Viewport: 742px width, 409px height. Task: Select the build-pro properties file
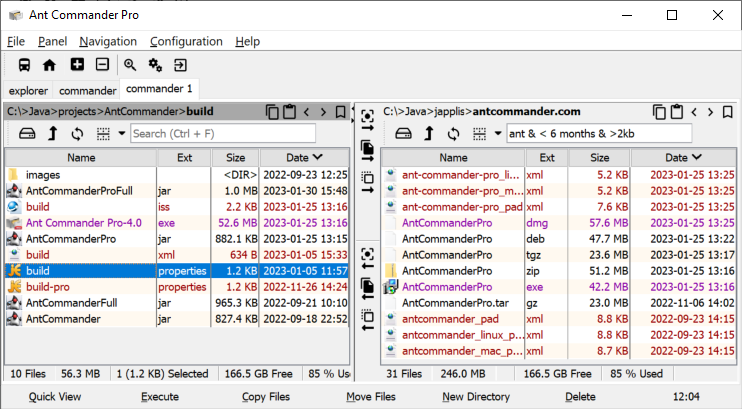coord(177,287)
